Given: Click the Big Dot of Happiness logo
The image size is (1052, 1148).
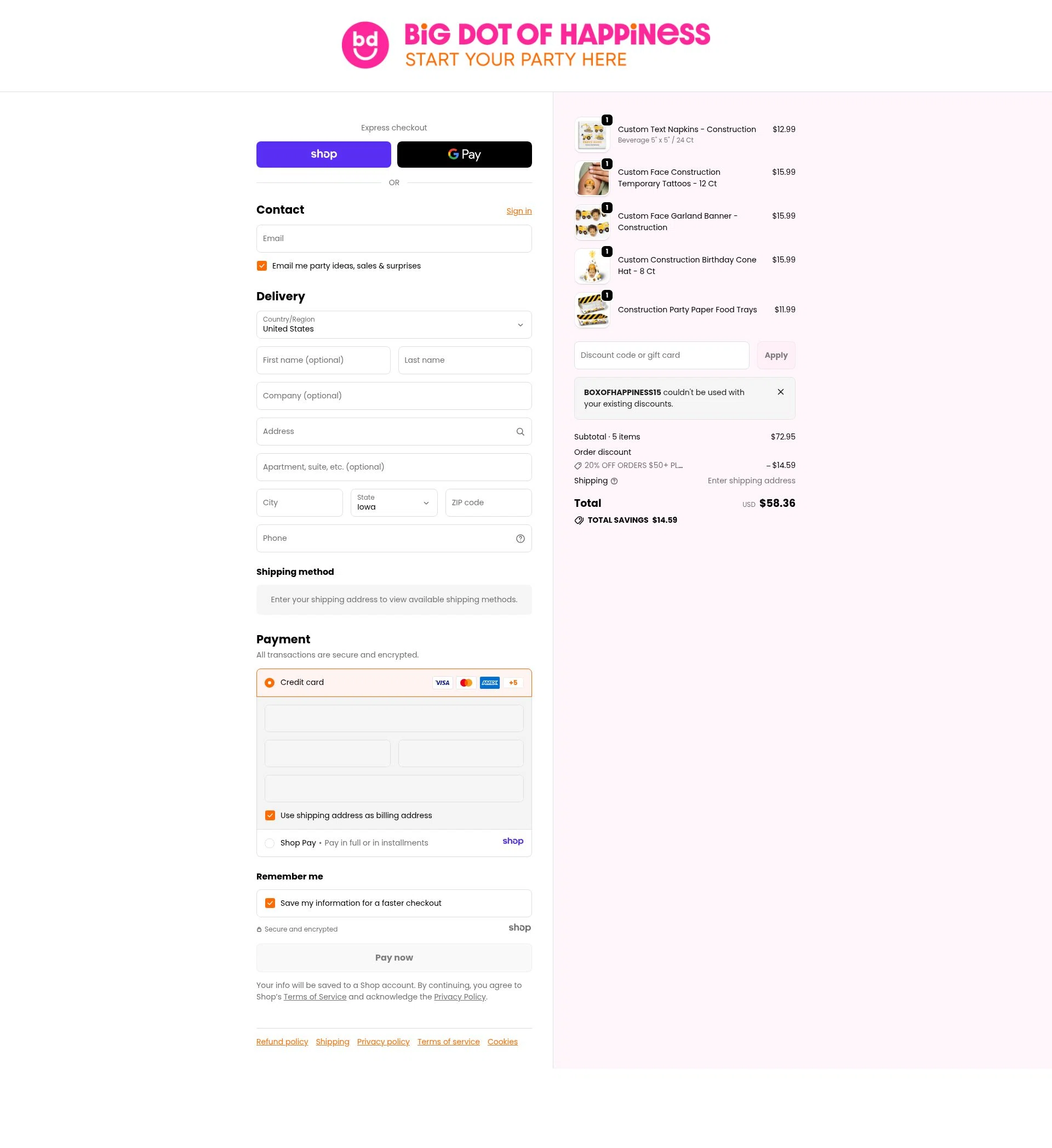Looking at the screenshot, I should (x=525, y=45).
